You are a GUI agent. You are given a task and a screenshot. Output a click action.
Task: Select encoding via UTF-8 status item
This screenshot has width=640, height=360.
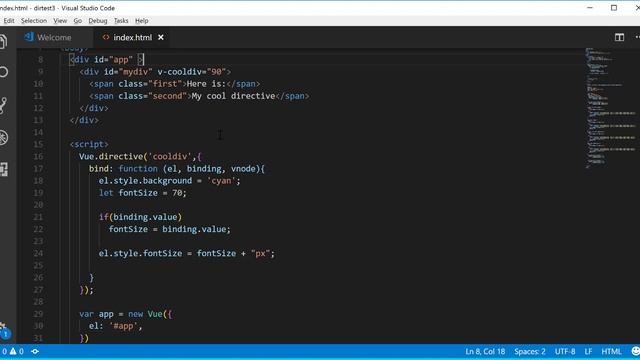coord(565,351)
